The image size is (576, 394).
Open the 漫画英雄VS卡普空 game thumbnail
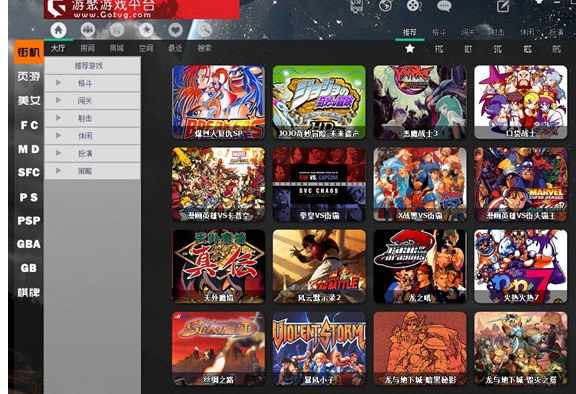(218, 184)
